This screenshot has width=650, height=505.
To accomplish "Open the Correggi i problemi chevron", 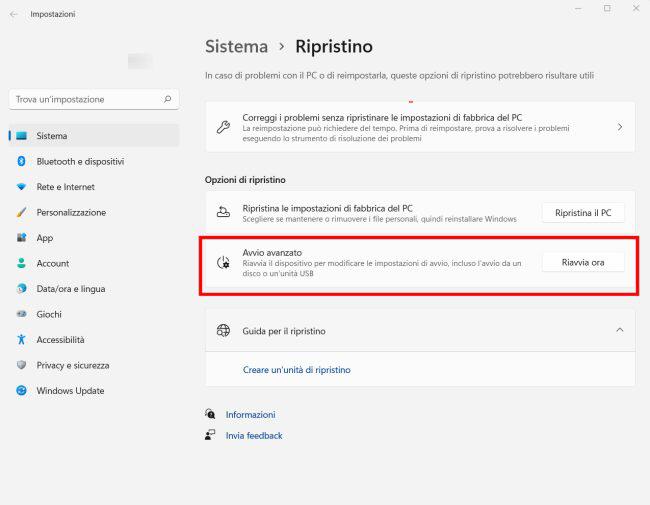I will coord(619,128).
